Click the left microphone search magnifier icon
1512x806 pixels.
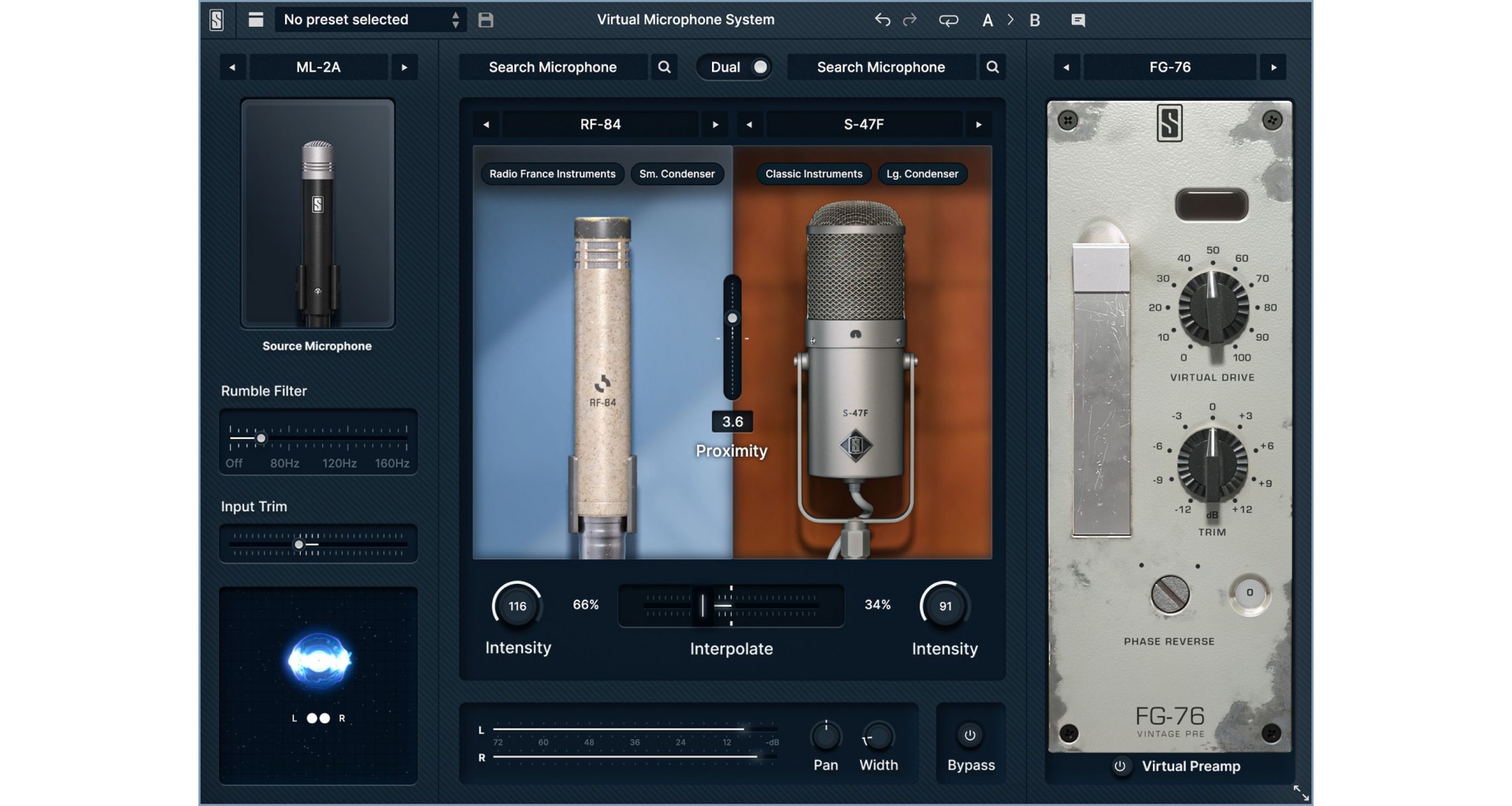(665, 67)
